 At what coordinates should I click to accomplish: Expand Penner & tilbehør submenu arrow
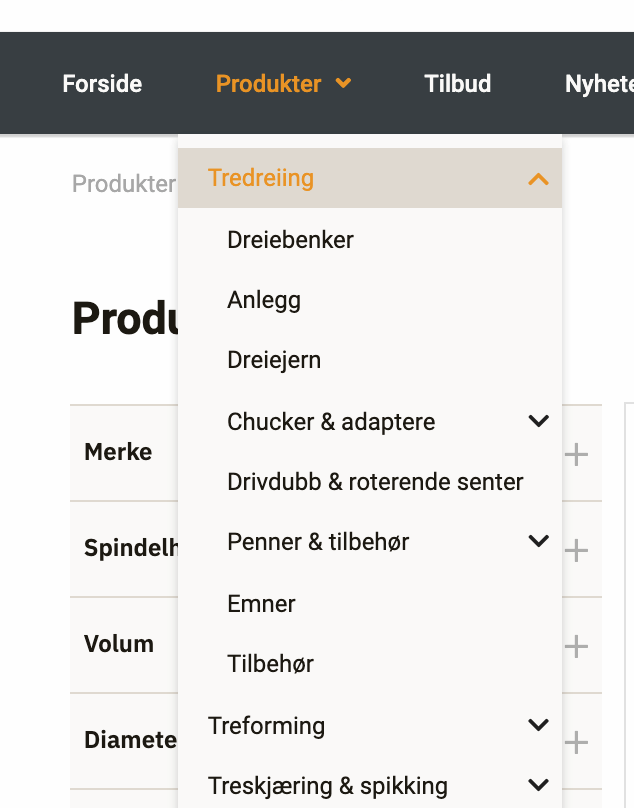tap(538, 541)
